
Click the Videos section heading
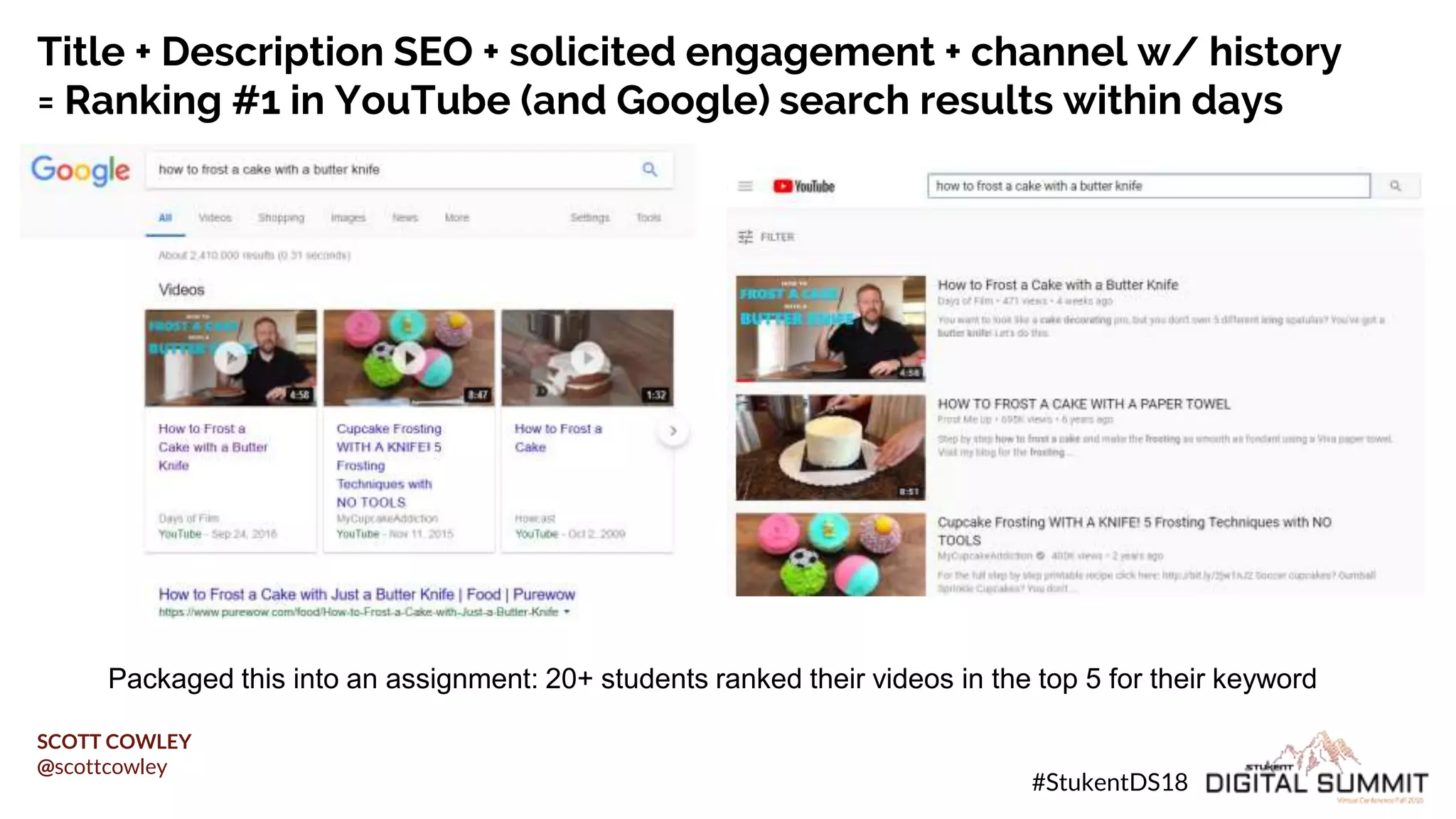coord(181,290)
